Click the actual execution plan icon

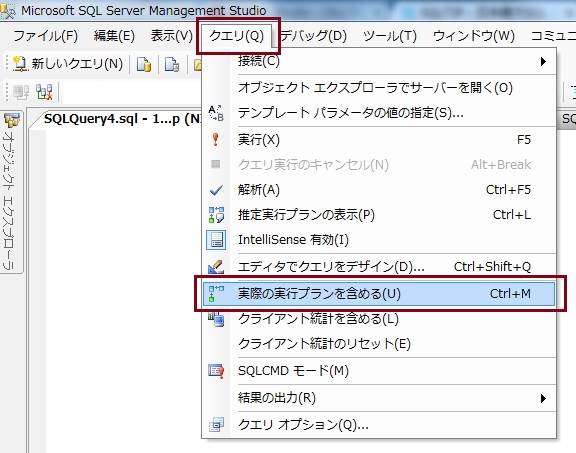tap(216, 294)
